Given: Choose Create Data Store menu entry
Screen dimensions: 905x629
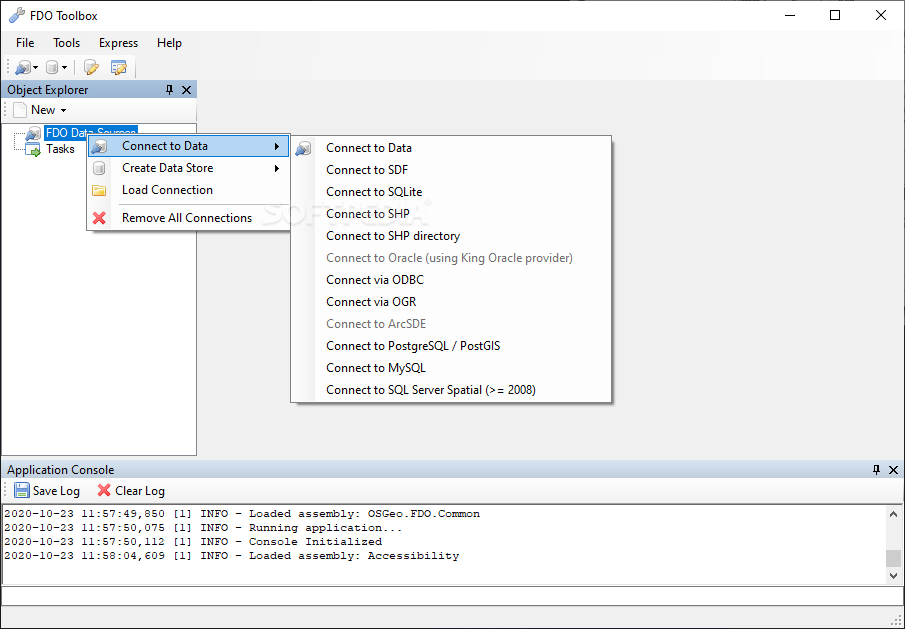Looking at the screenshot, I should (x=188, y=168).
